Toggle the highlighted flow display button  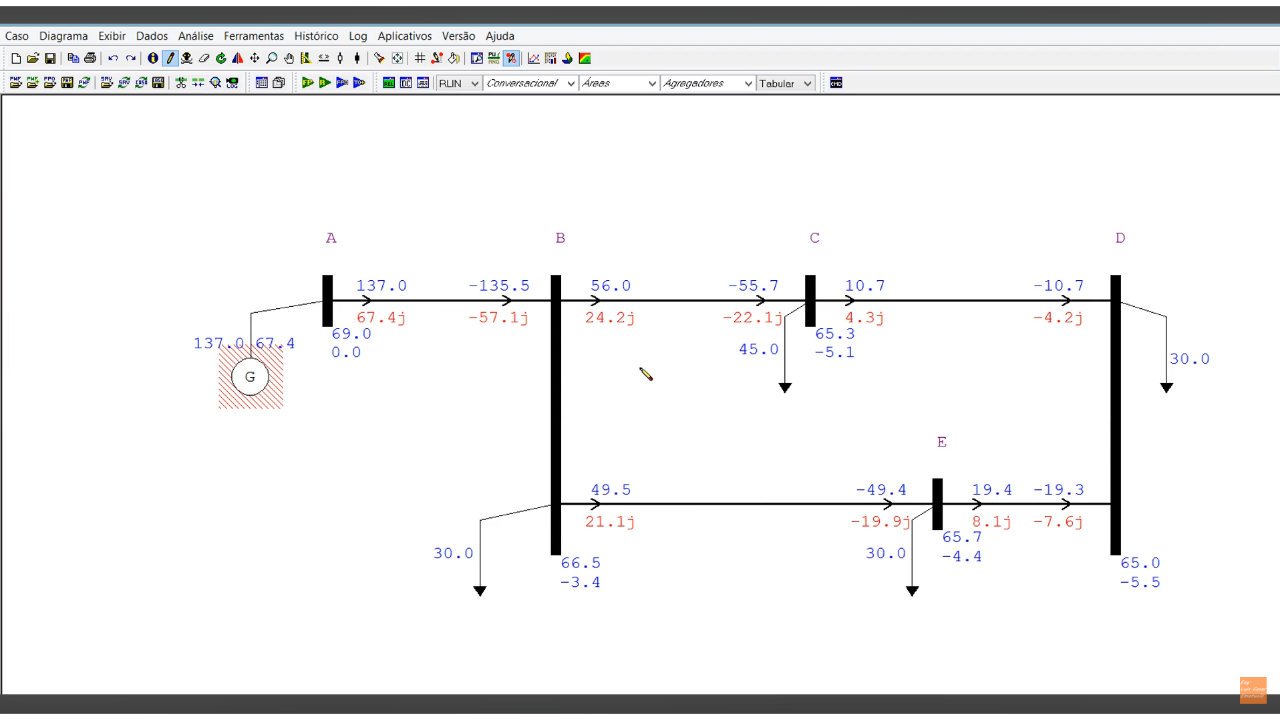click(x=511, y=59)
